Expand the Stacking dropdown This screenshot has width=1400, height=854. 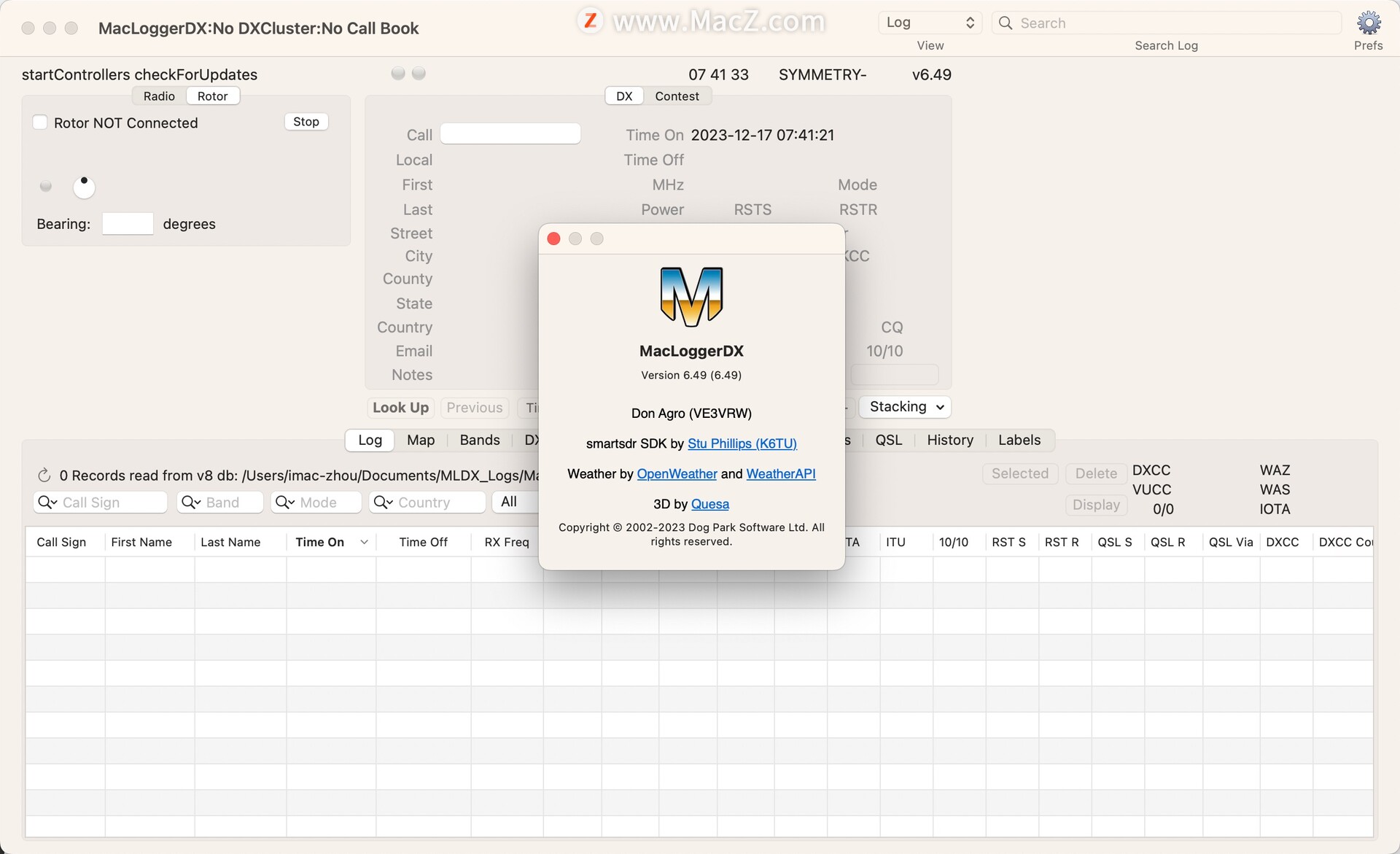click(x=905, y=407)
